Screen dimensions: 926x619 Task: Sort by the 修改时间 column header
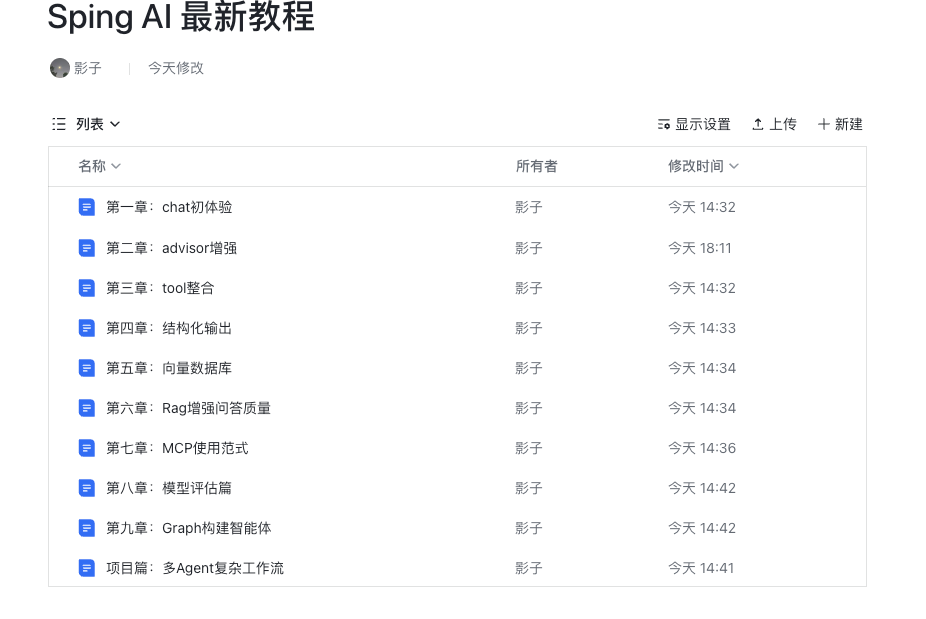click(703, 167)
